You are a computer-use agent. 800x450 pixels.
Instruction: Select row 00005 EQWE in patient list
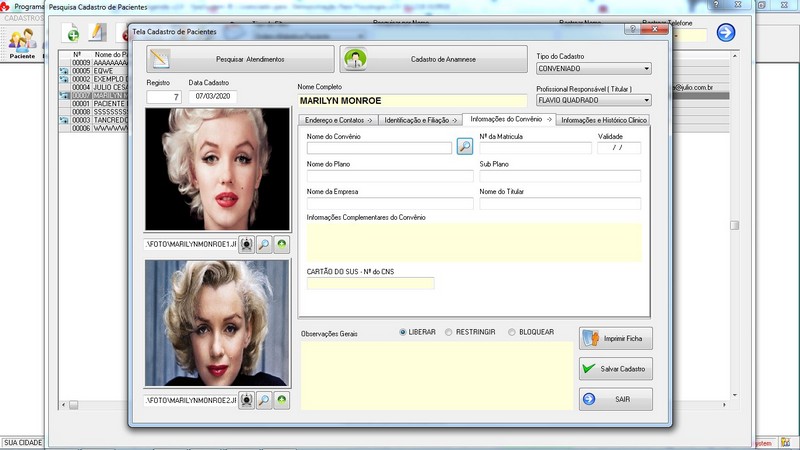pos(93,71)
